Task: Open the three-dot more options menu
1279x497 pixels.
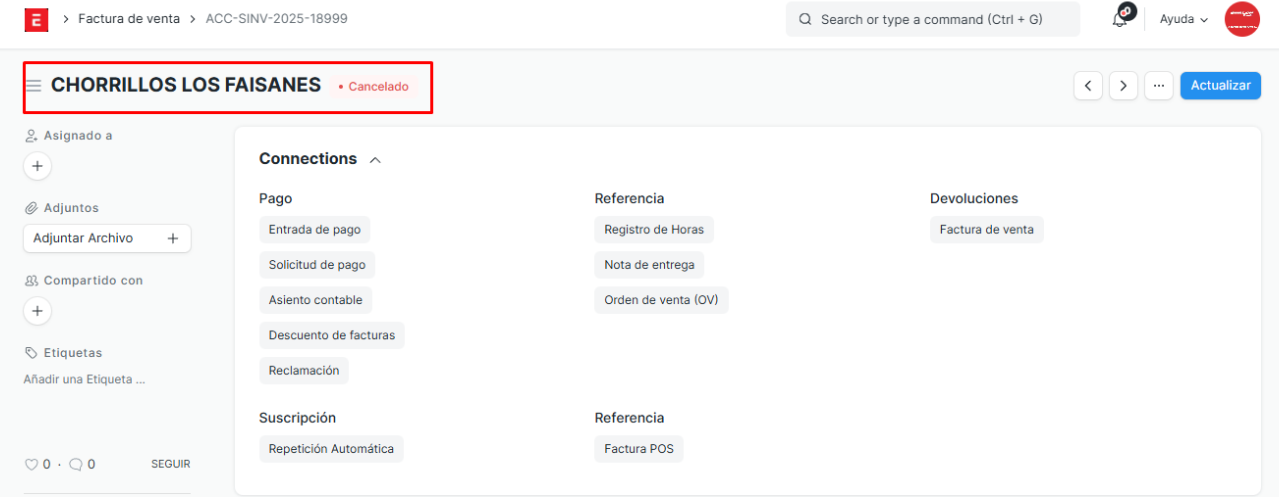Action: click(x=1158, y=86)
